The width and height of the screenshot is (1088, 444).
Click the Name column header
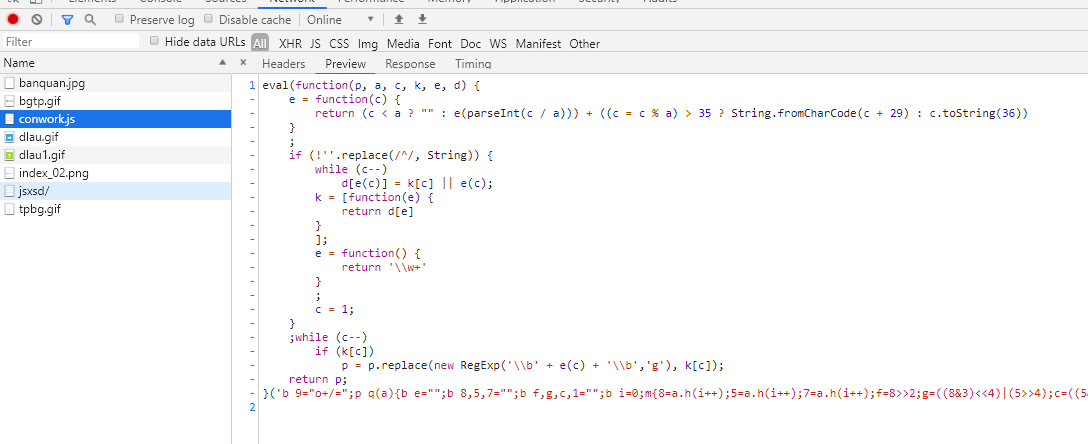click(115, 62)
